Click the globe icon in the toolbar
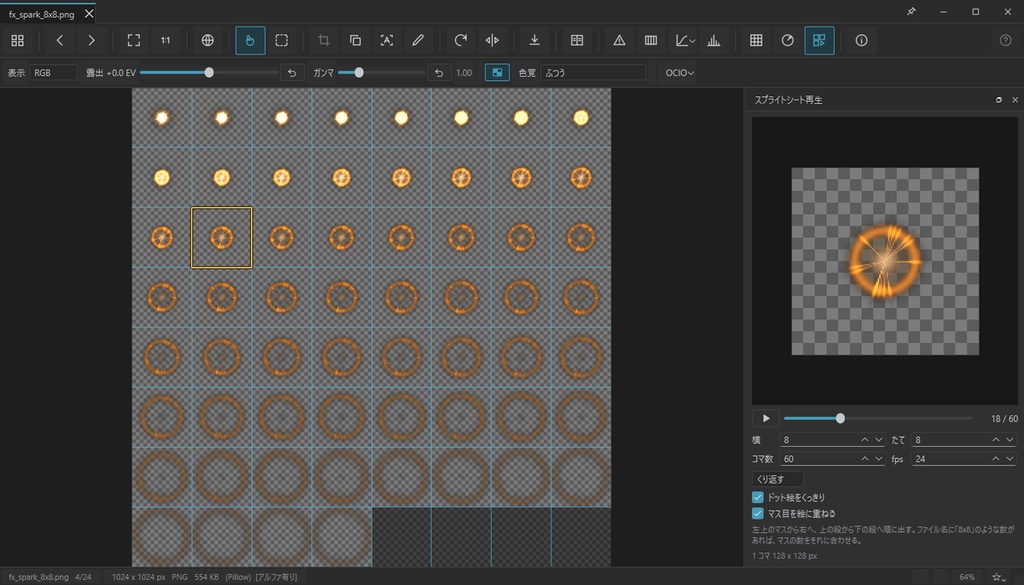 coord(208,40)
